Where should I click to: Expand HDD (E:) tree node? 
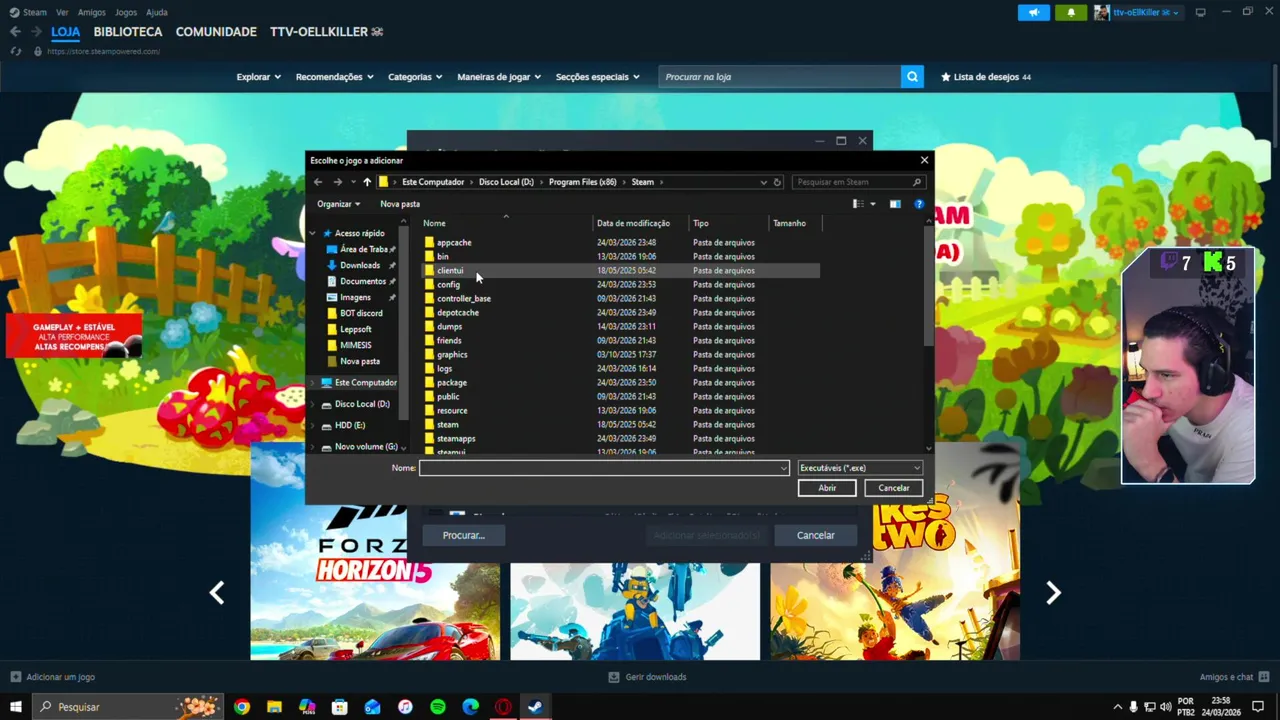pyautogui.click(x=313, y=425)
